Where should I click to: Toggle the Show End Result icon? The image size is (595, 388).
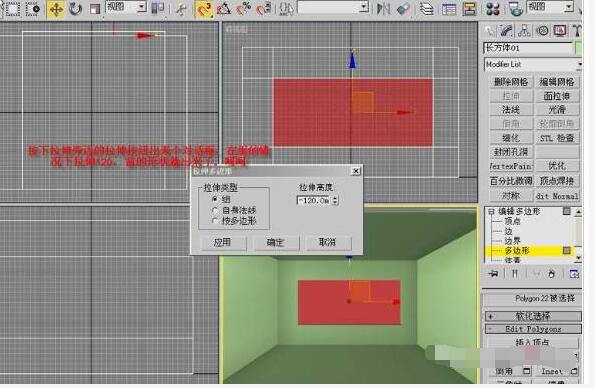(515, 273)
